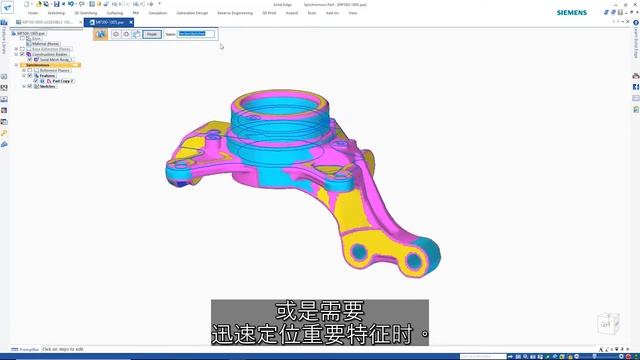The image size is (640, 360).
Task: Open the Add-Ins ribbon tab
Action: pos(332,13)
